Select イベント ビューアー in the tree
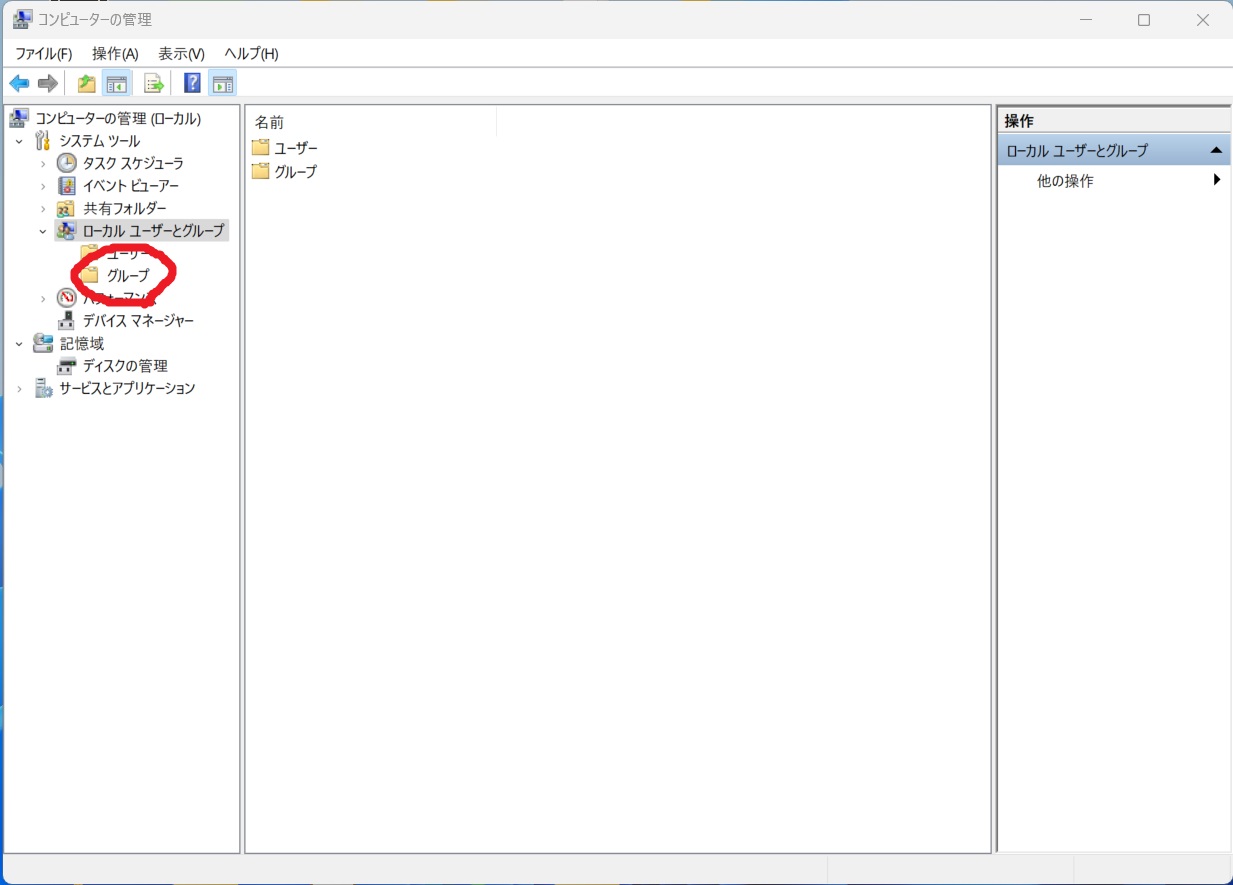 tap(130, 186)
